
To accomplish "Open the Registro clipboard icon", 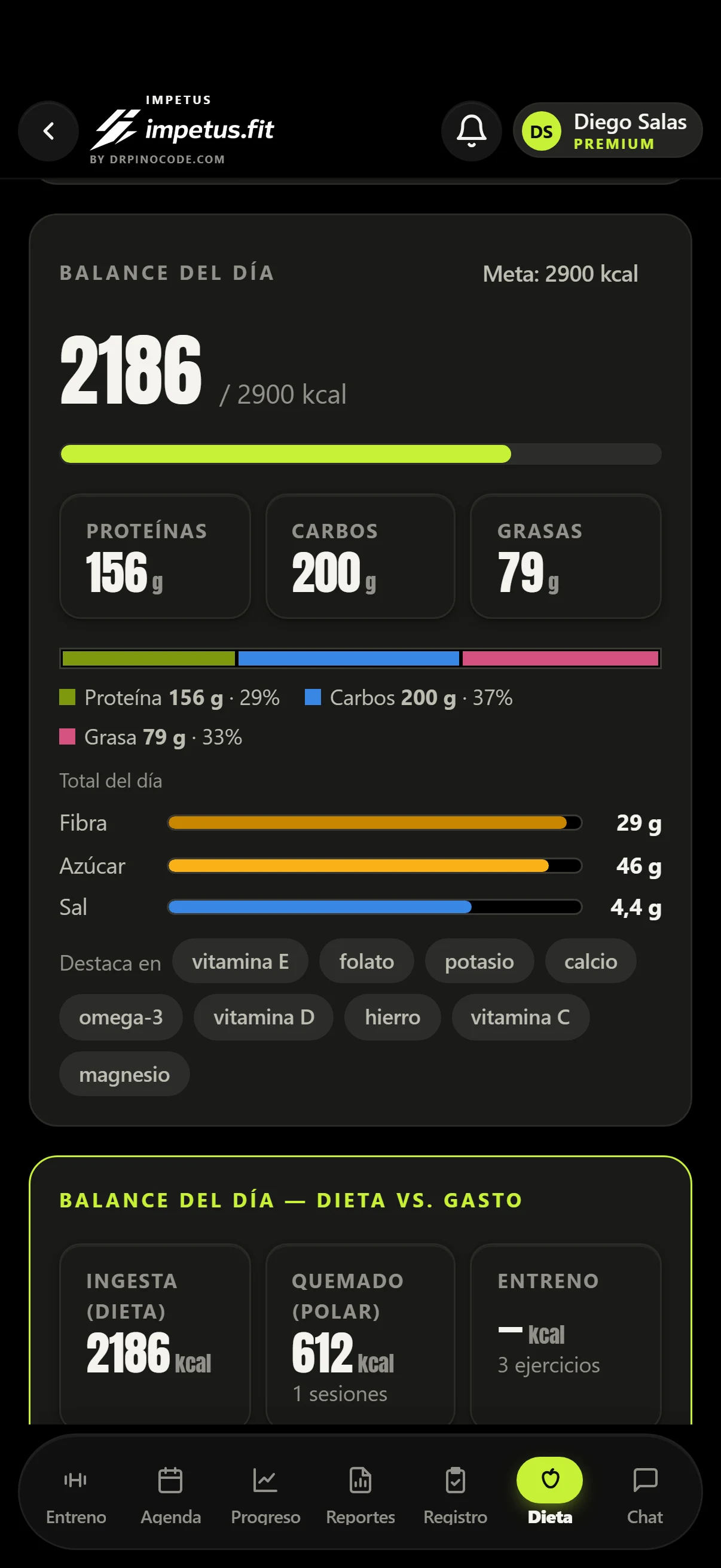I will tap(455, 1479).
